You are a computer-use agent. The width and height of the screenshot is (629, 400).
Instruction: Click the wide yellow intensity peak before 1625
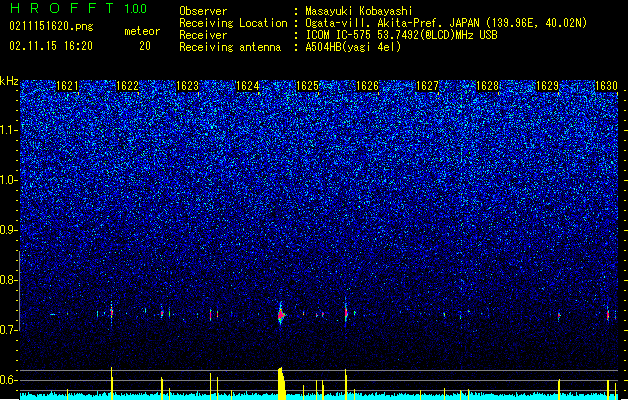coord(282,383)
